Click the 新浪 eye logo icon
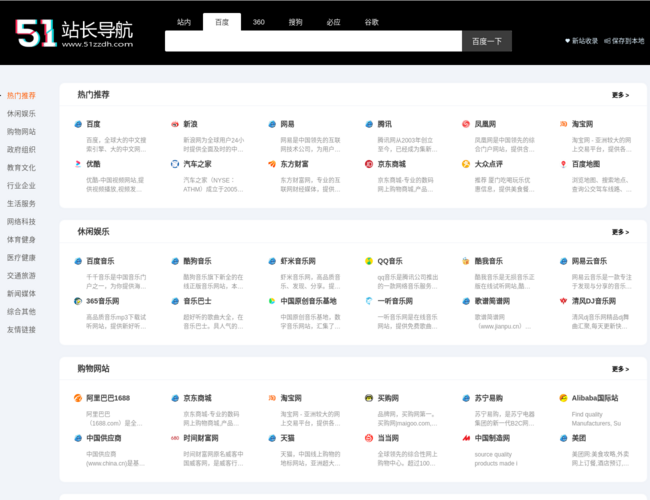The width and height of the screenshot is (650, 500). coord(175,124)
